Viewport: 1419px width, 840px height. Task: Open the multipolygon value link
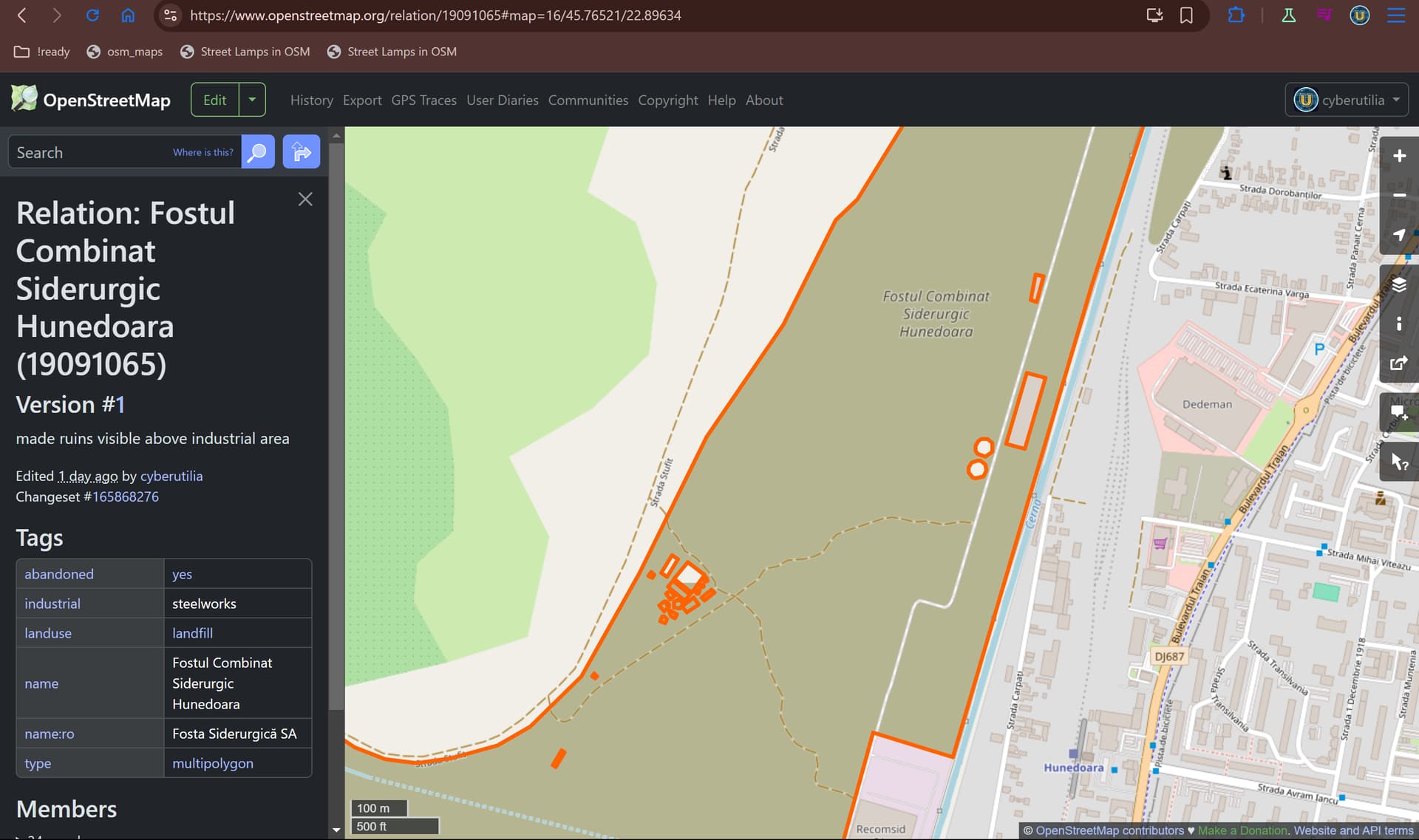(x=213, y=763)
